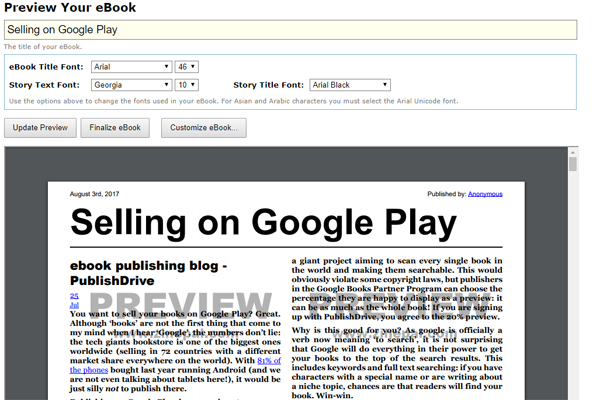Click the 'Preview Your eBook' heading
This screenshot has height=400, width=600.
(x=70, y=7)
